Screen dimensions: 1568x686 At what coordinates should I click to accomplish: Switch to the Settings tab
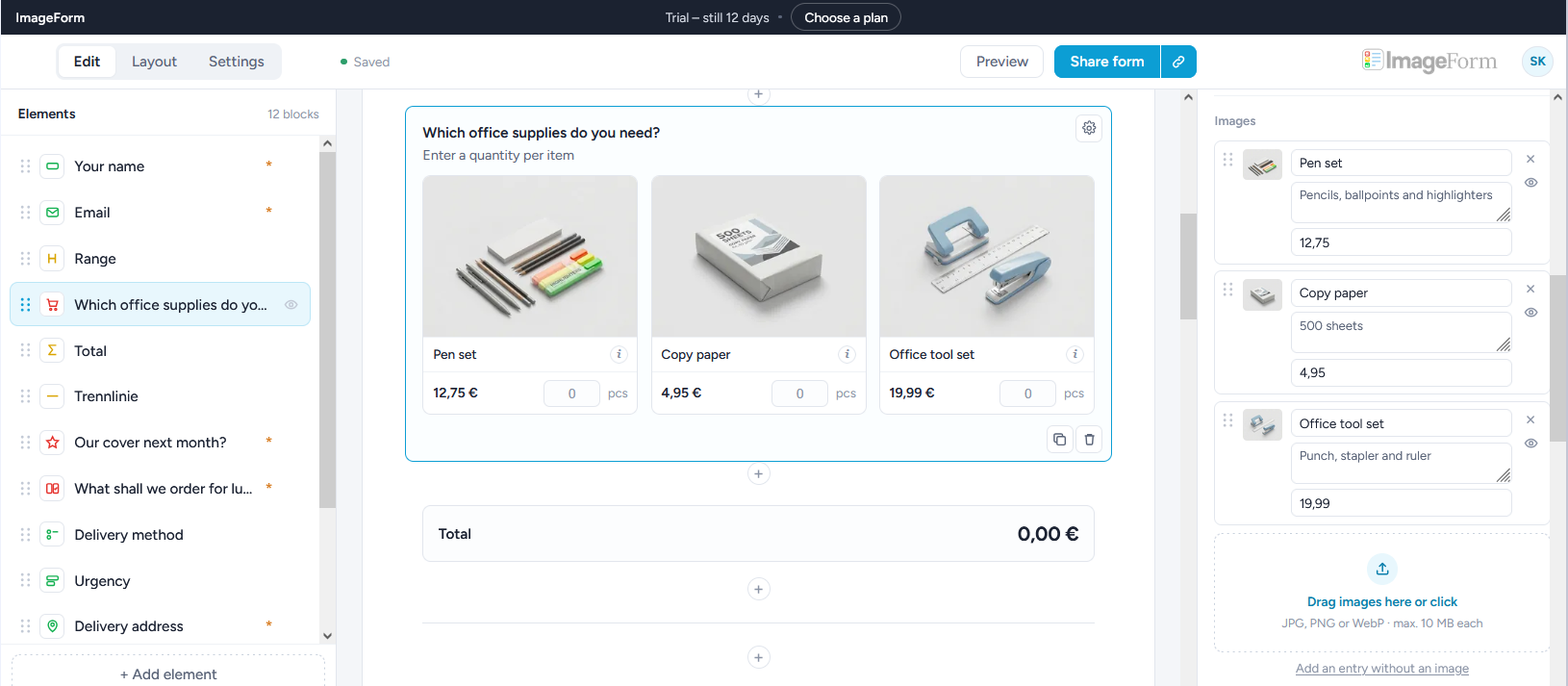pos(237,62)
